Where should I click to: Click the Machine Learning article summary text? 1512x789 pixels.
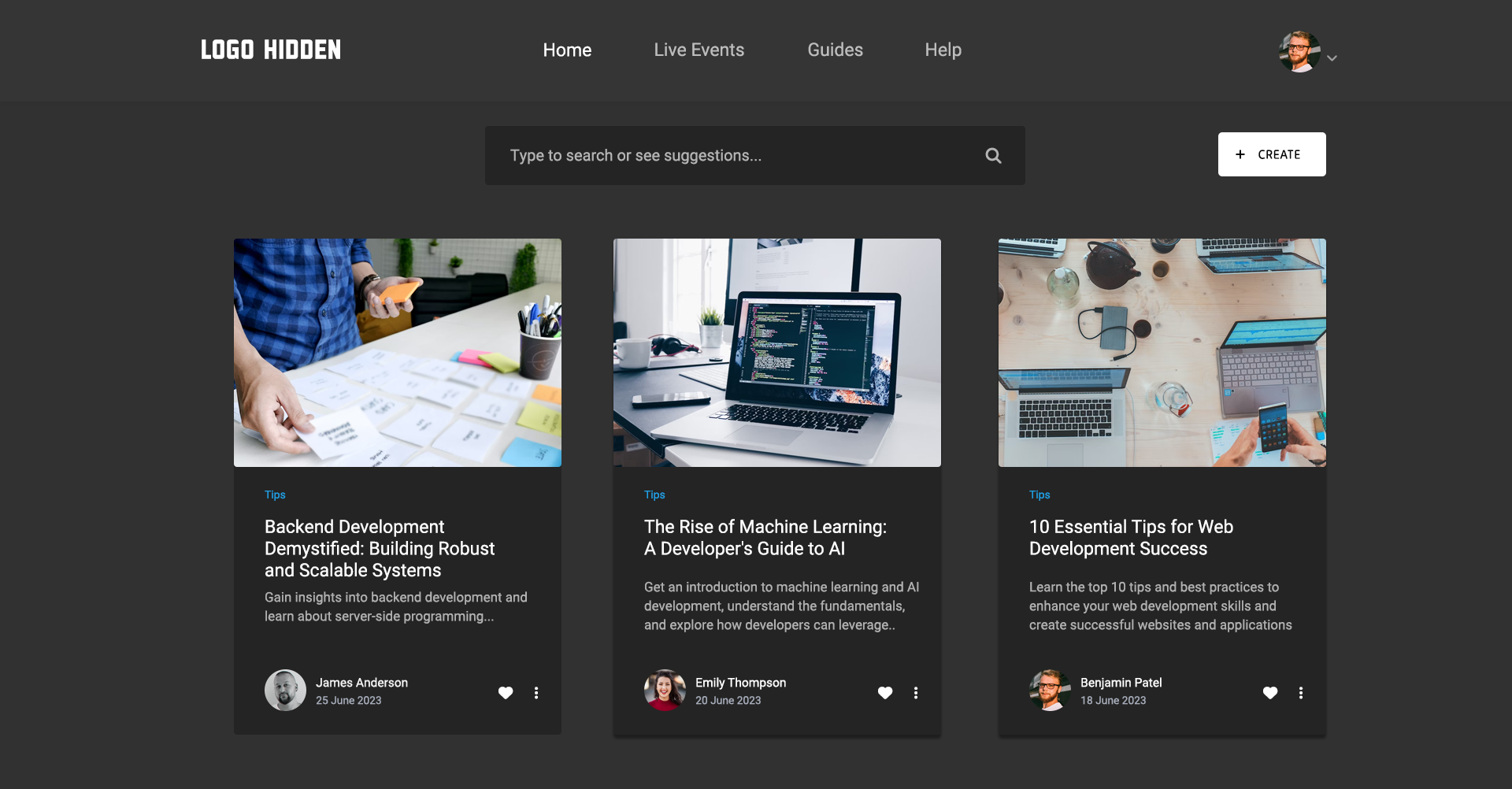tap(782, 606)
